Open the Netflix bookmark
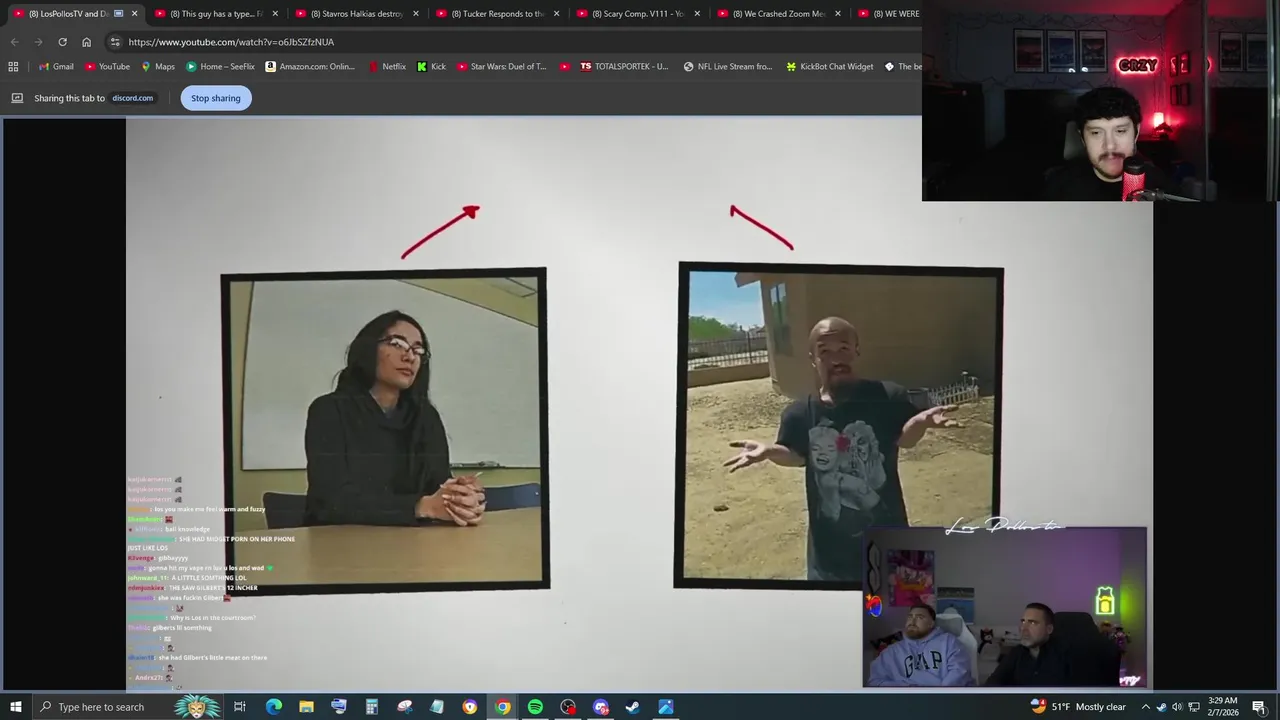The height and width of the screenshot is (720, 1280). coord(387,67)
